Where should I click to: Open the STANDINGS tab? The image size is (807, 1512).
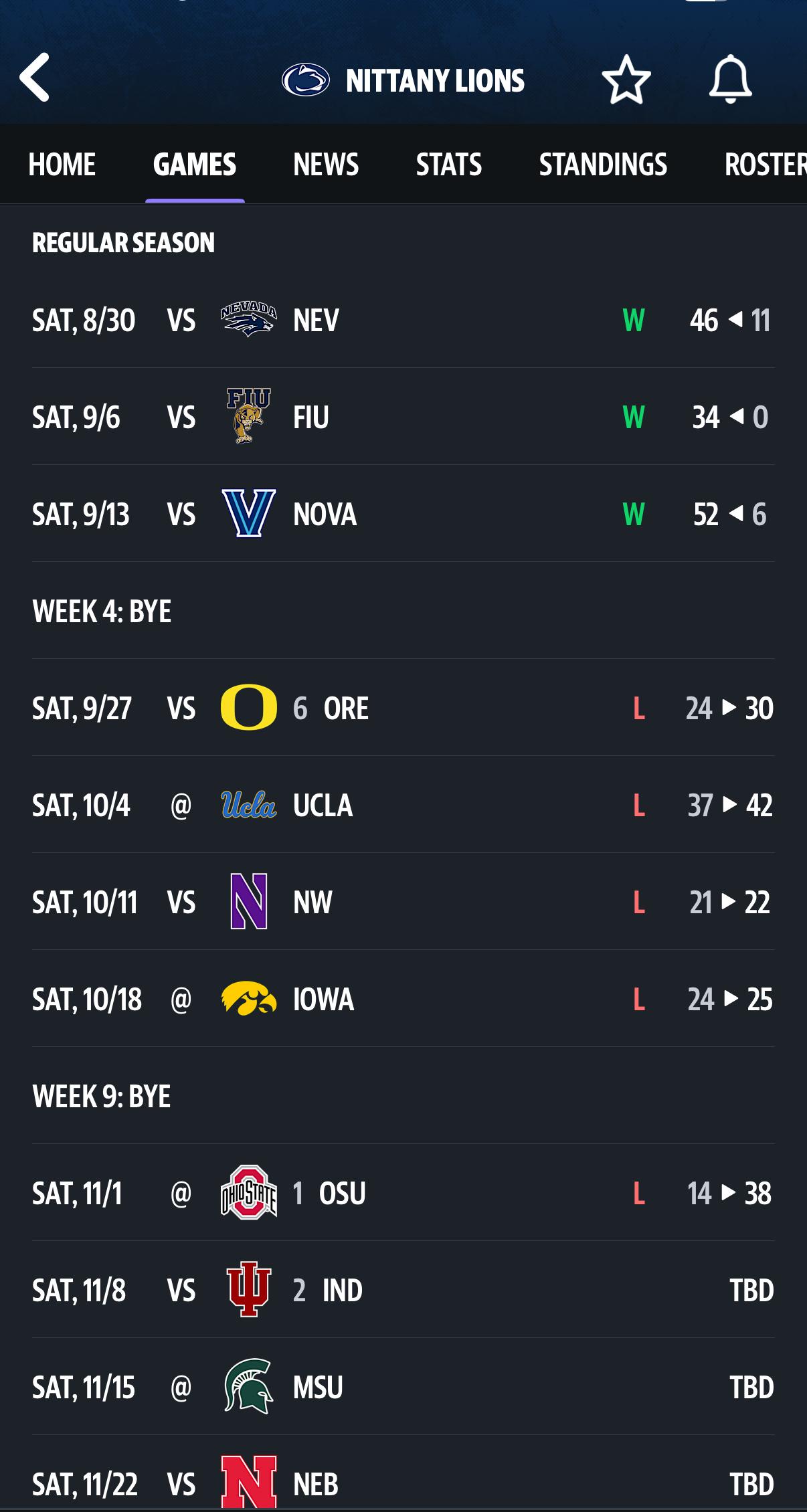[603, 165]
